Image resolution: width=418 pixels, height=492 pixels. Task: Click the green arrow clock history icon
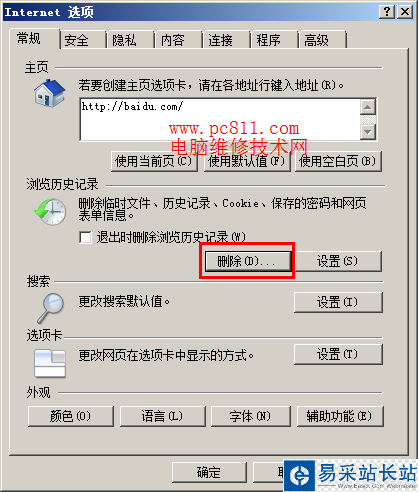(50, 211)
